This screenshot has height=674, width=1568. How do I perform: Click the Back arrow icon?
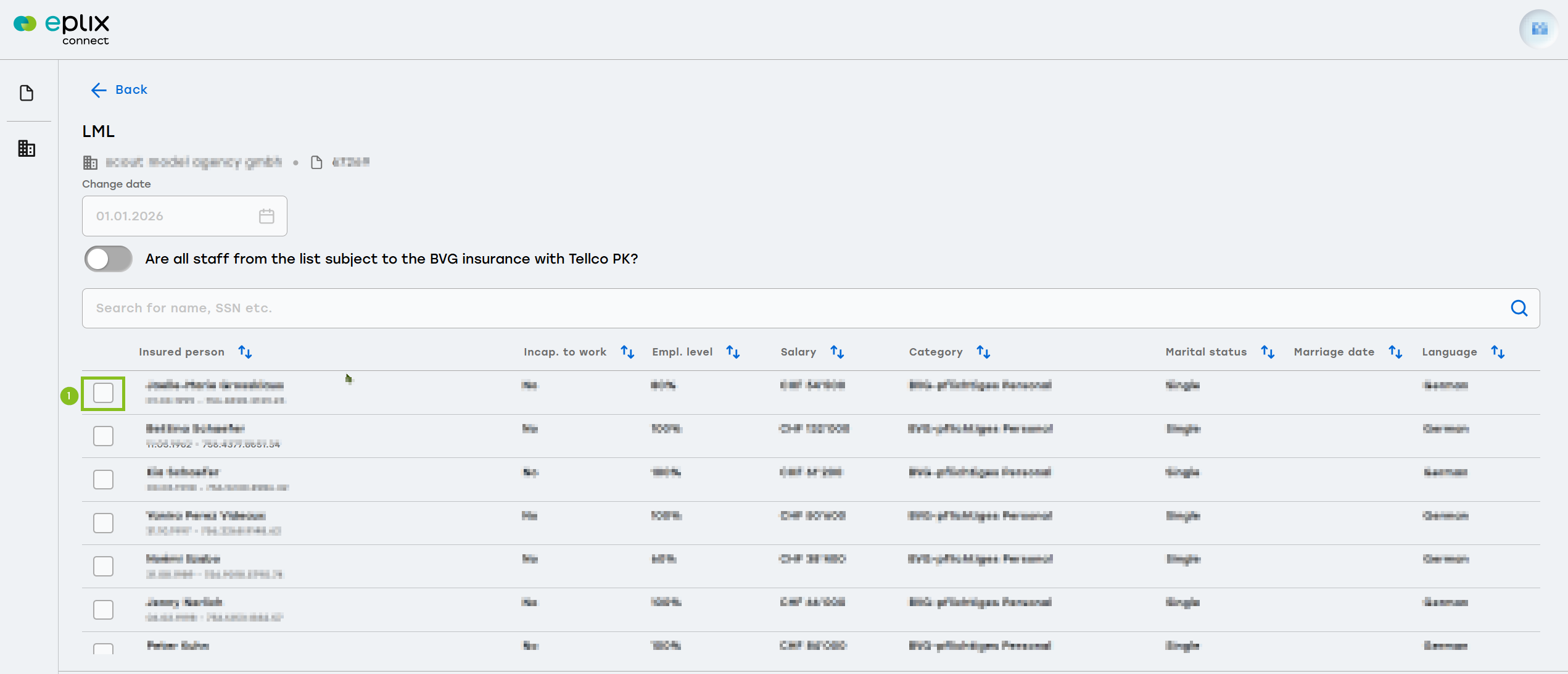pyautogui.click(x=99, y=90)
